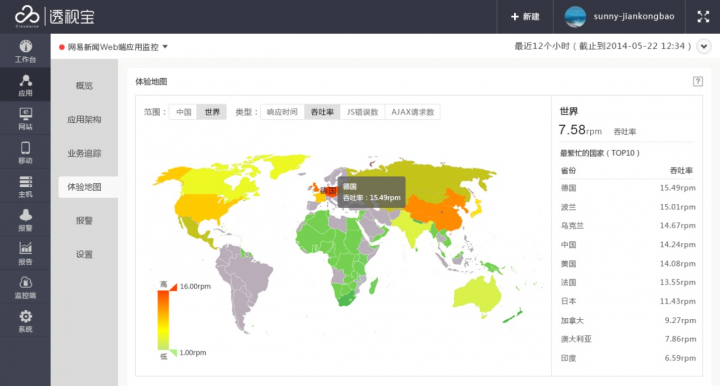Viewport: 720px width, 386px height.
Task: Click the user avatar picture
Action: (575, 17)
